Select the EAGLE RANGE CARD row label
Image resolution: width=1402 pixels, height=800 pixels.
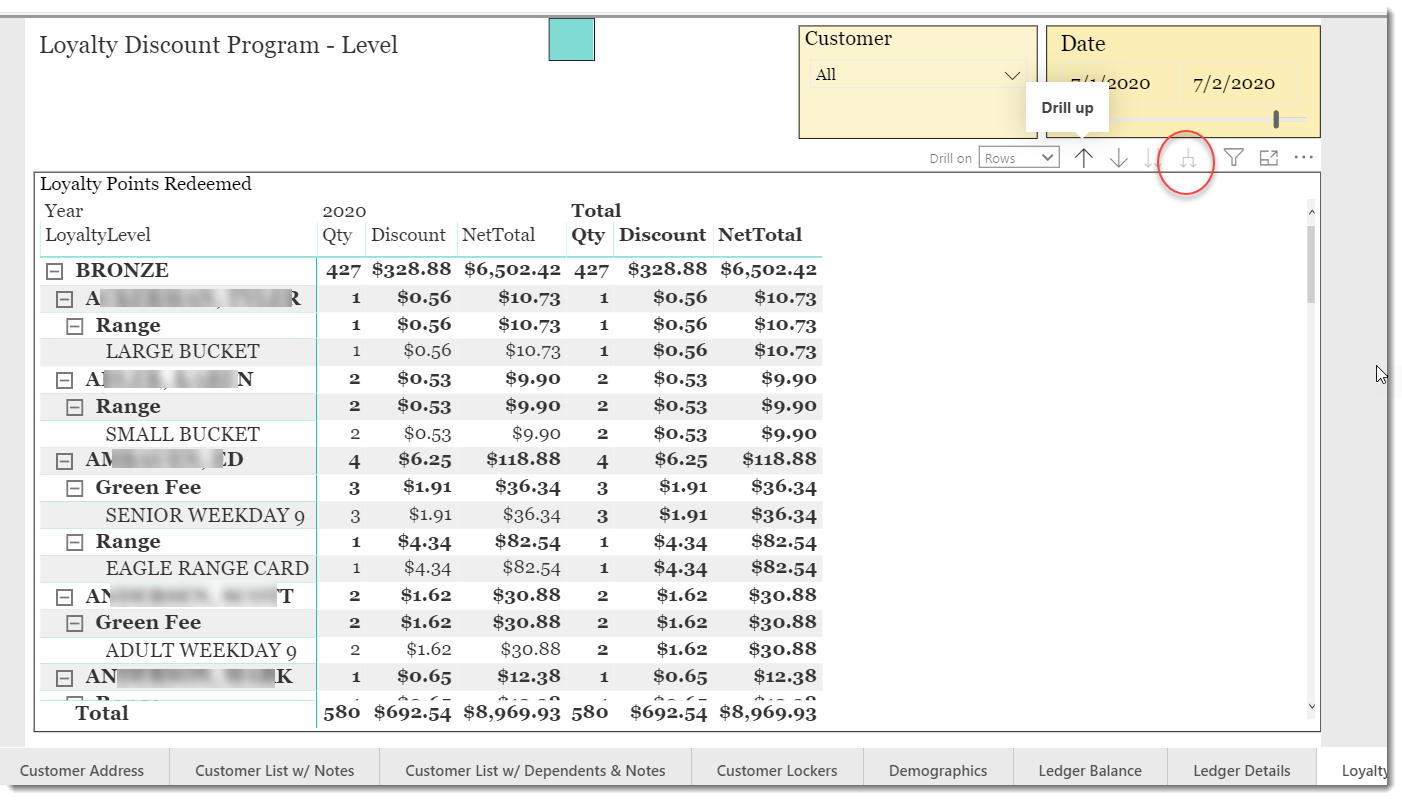(x=207, y=568)
